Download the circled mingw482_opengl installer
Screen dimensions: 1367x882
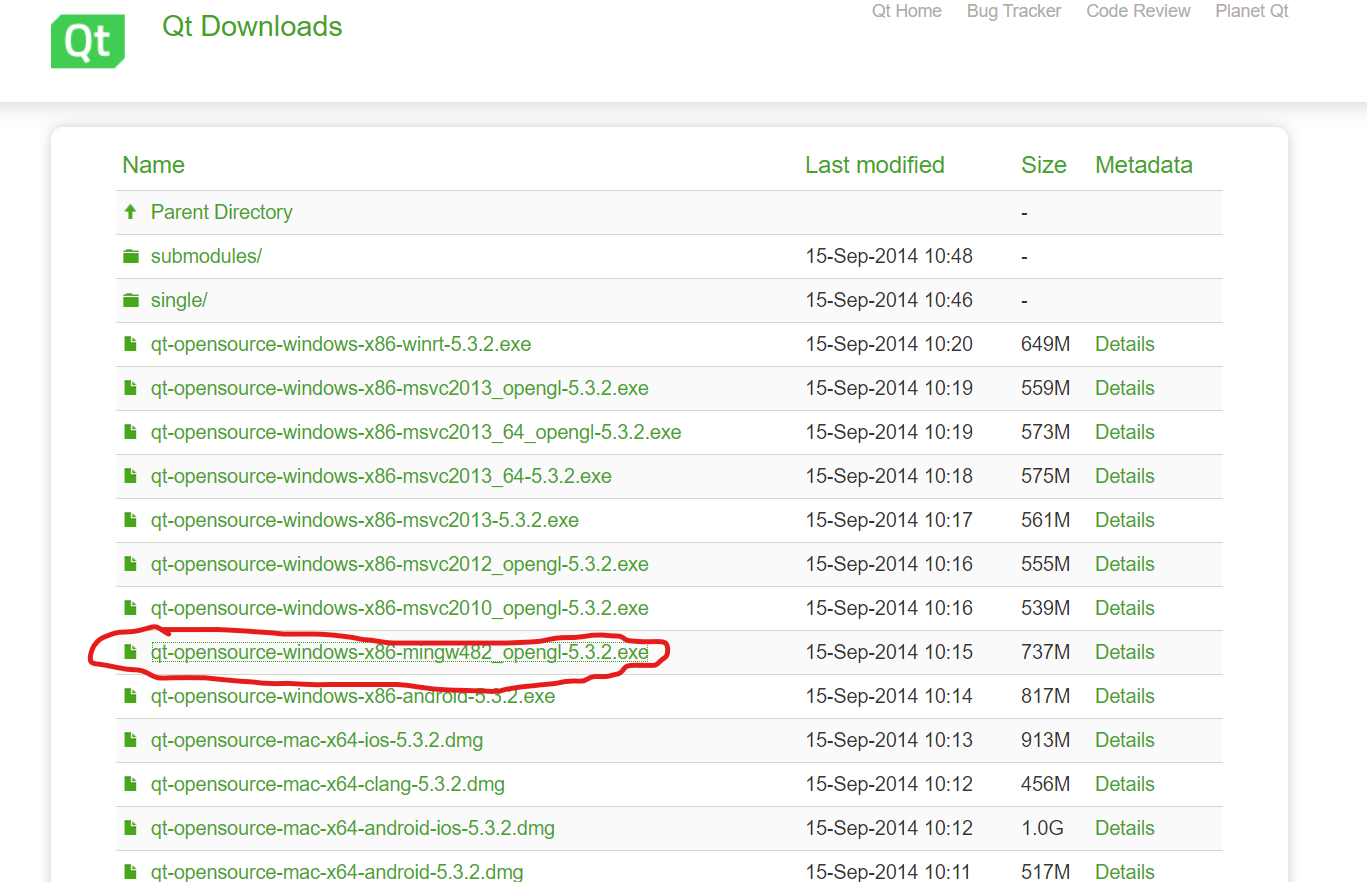[x=399, y=652]
